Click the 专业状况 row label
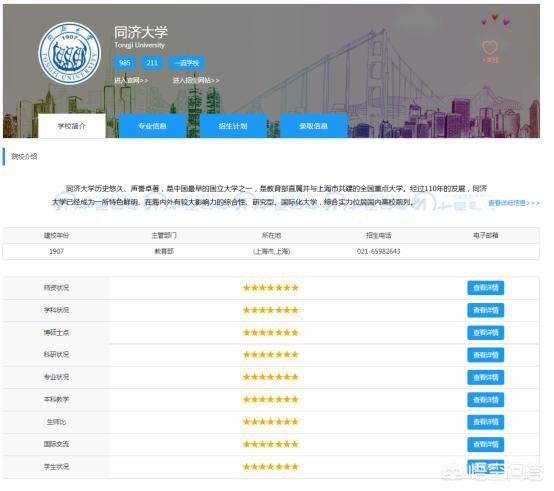Image resolution: width=554 pixels, height=491 pixels. point(57,377)
